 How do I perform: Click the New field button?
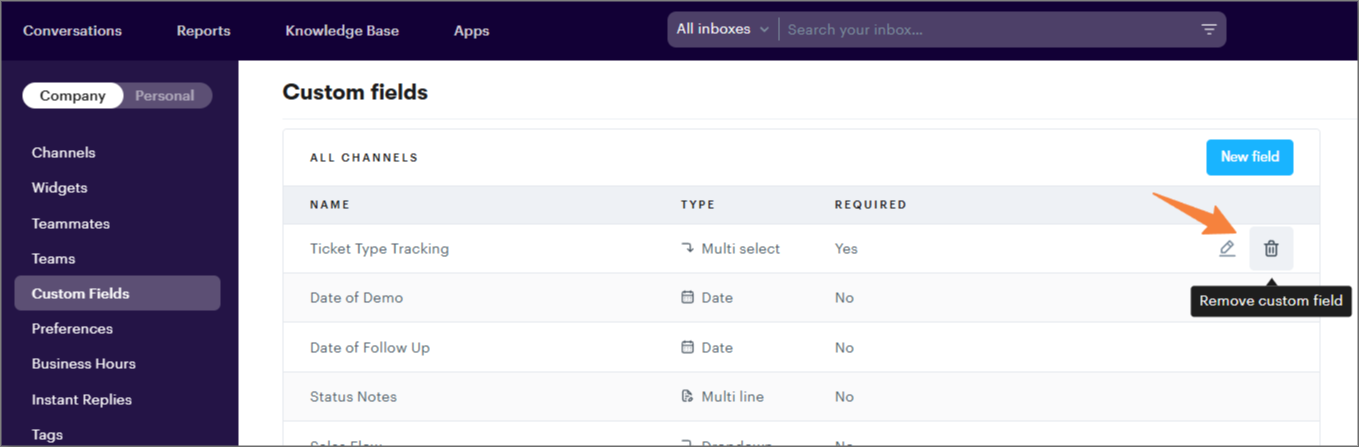coord(1249,157)
